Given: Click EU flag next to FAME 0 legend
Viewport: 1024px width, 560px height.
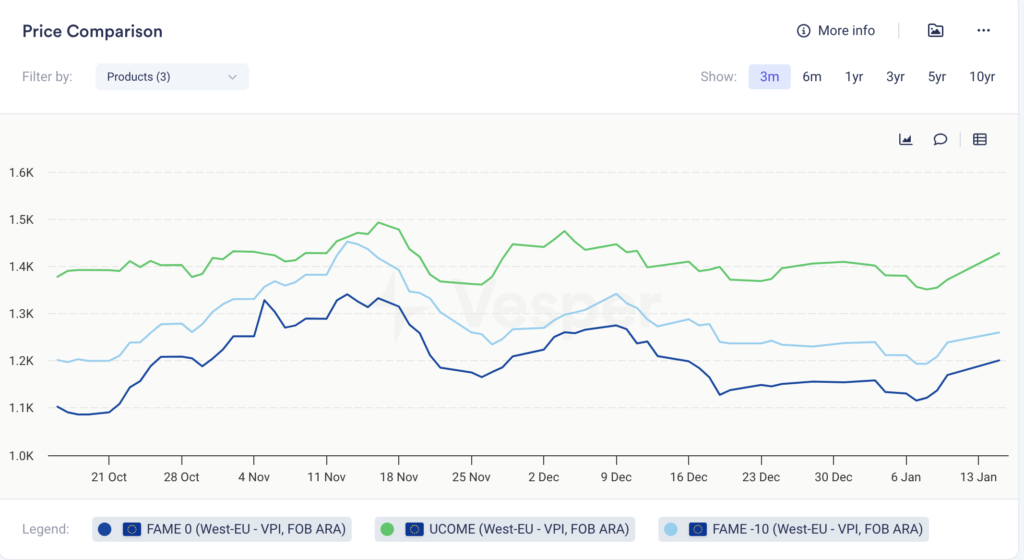Looking at the screenshot, I should pos(131,528).
